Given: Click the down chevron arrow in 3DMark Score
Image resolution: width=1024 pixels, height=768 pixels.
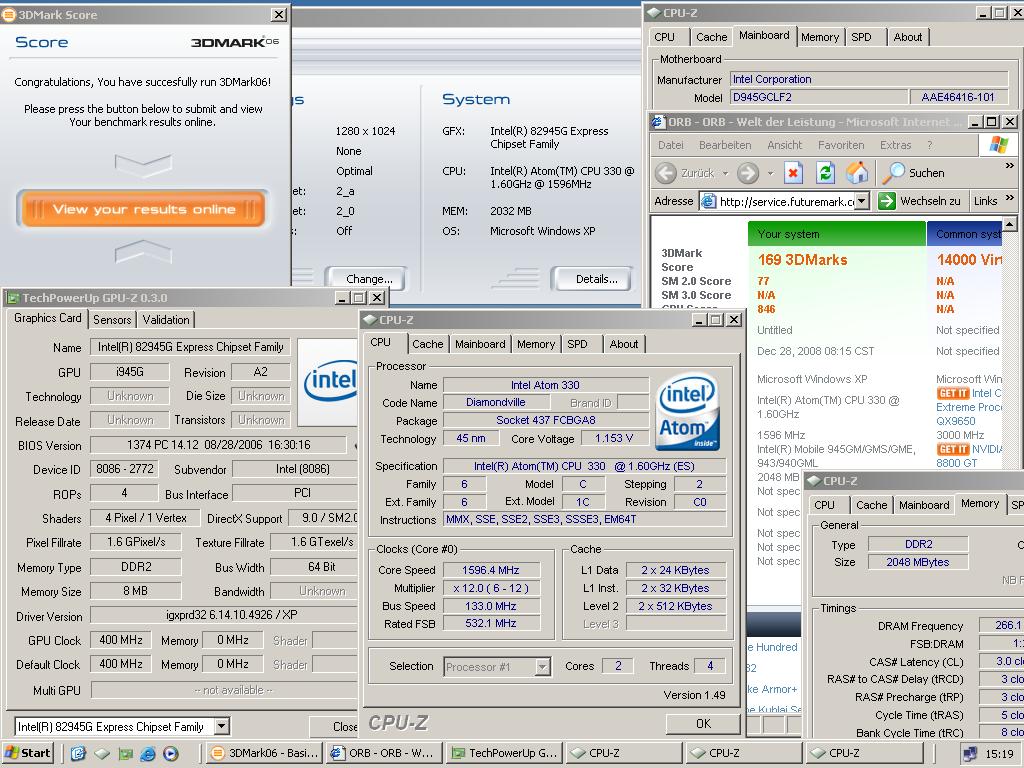Looking at the screenshot, I should [143, 164].
